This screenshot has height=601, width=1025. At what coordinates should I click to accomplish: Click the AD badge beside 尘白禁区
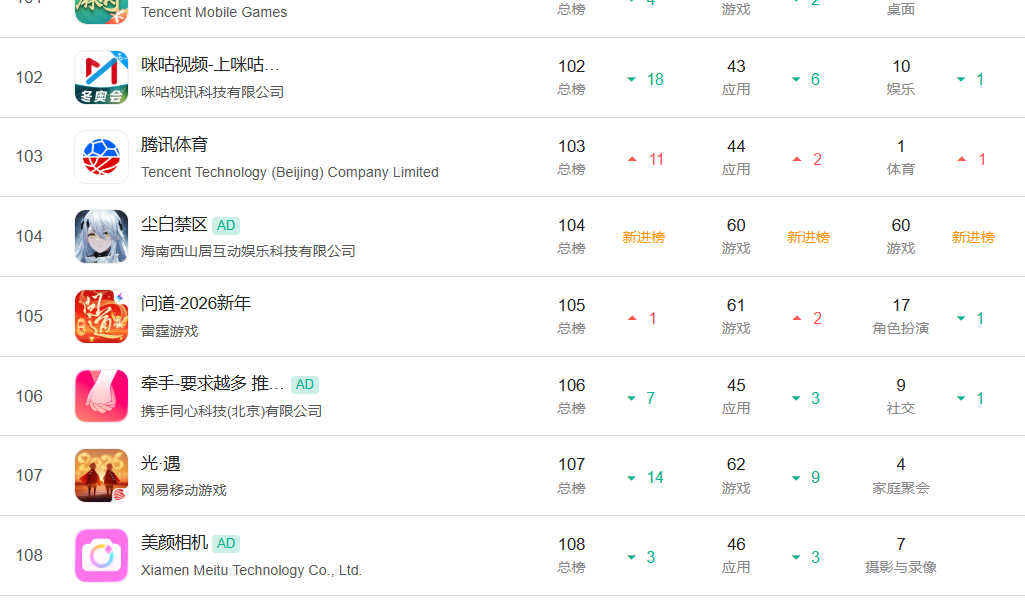point(226,225)
